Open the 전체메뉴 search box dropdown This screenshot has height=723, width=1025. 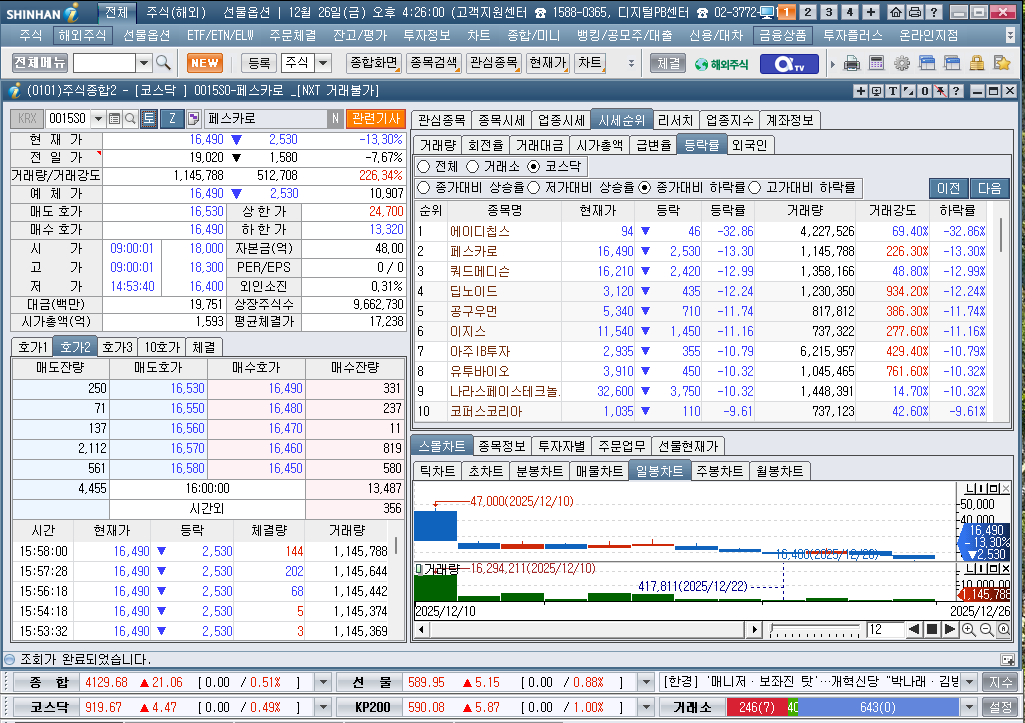click(144, 63)
